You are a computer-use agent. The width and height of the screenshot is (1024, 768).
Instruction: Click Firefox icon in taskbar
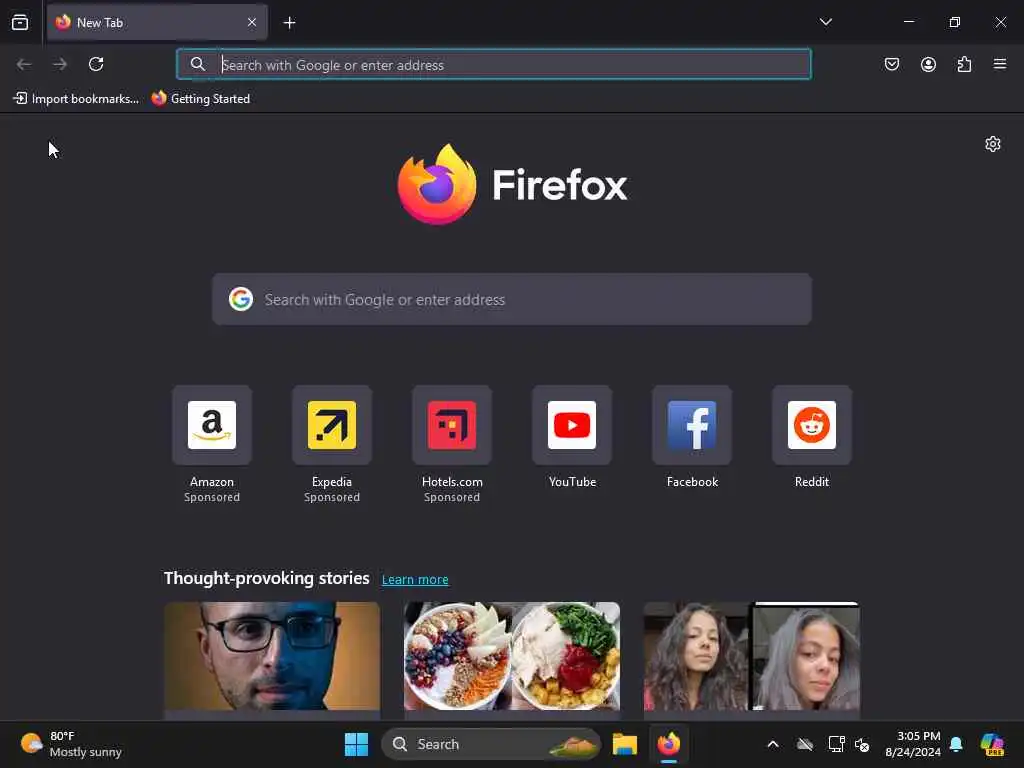(x=669, y=744)
